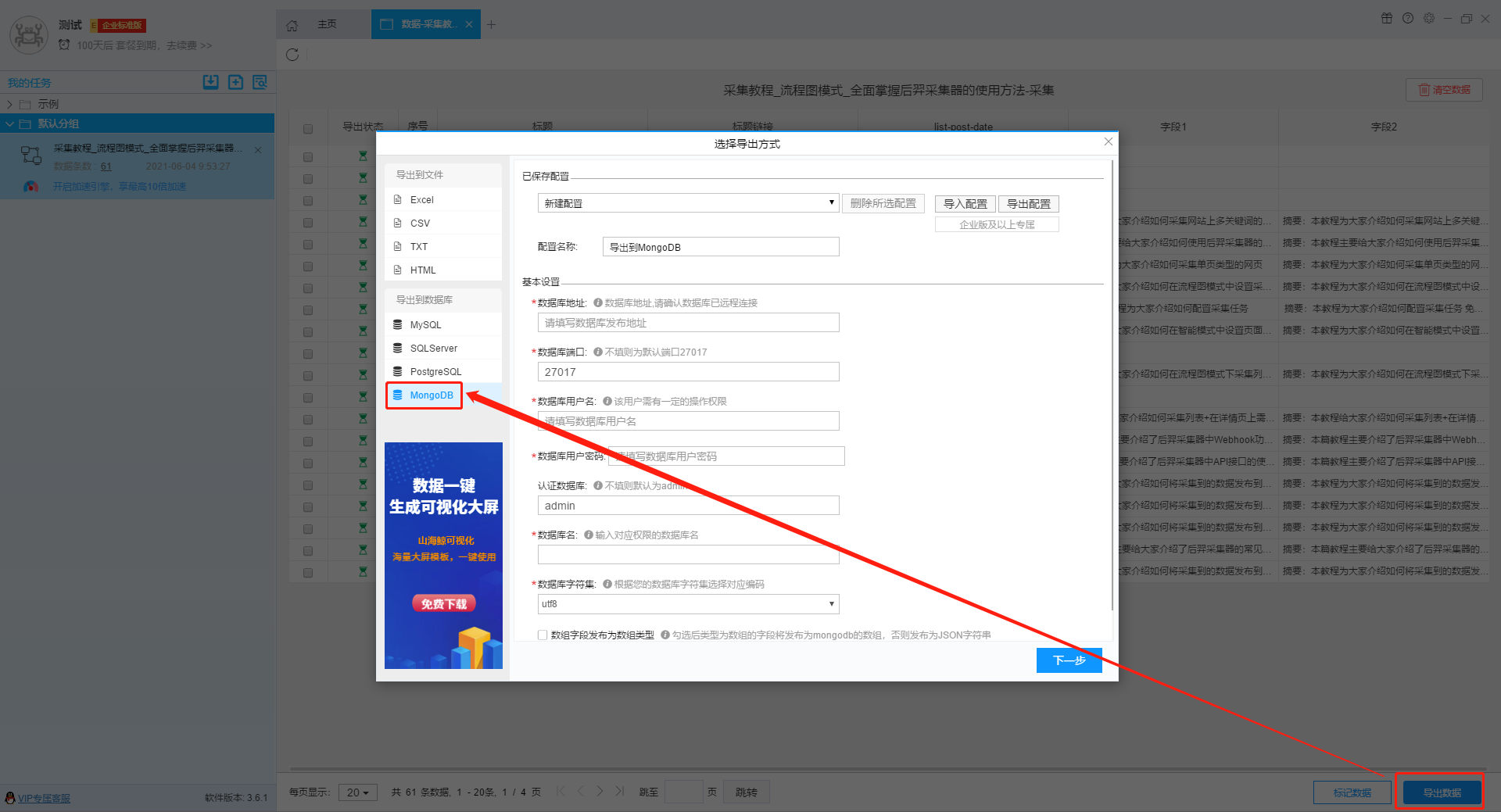Focus database name field
This screenshot has height=812, width=1501.
coord(688,555)
